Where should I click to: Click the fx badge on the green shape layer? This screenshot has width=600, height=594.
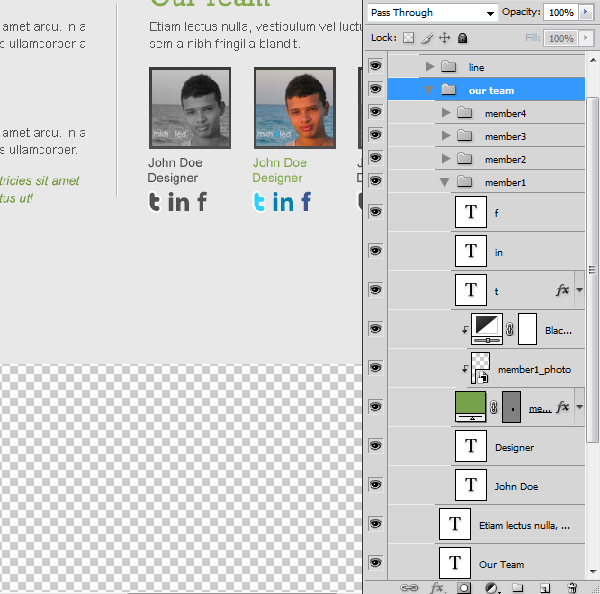point(562,406)
